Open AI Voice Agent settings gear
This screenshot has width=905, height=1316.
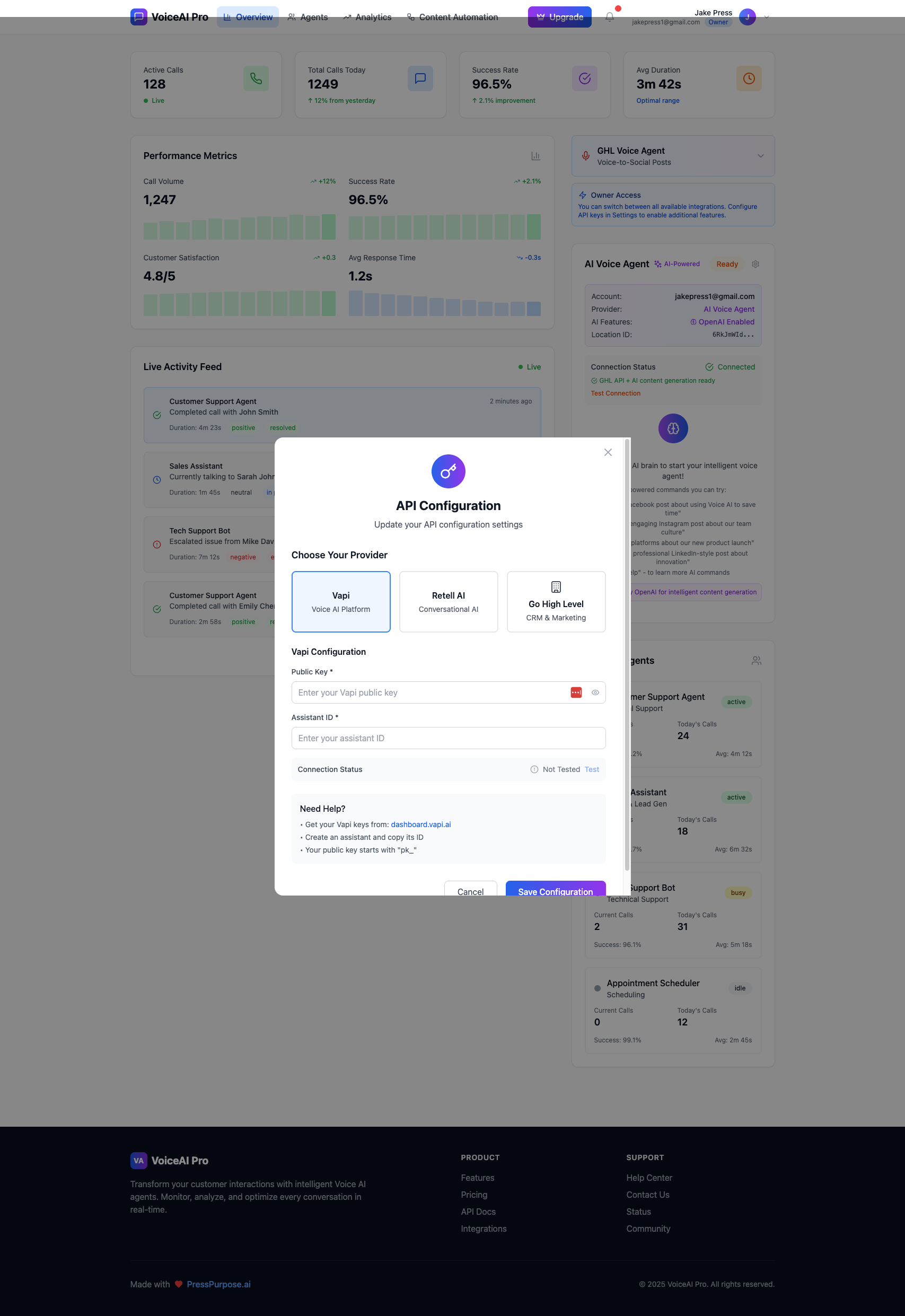(755, 264)
